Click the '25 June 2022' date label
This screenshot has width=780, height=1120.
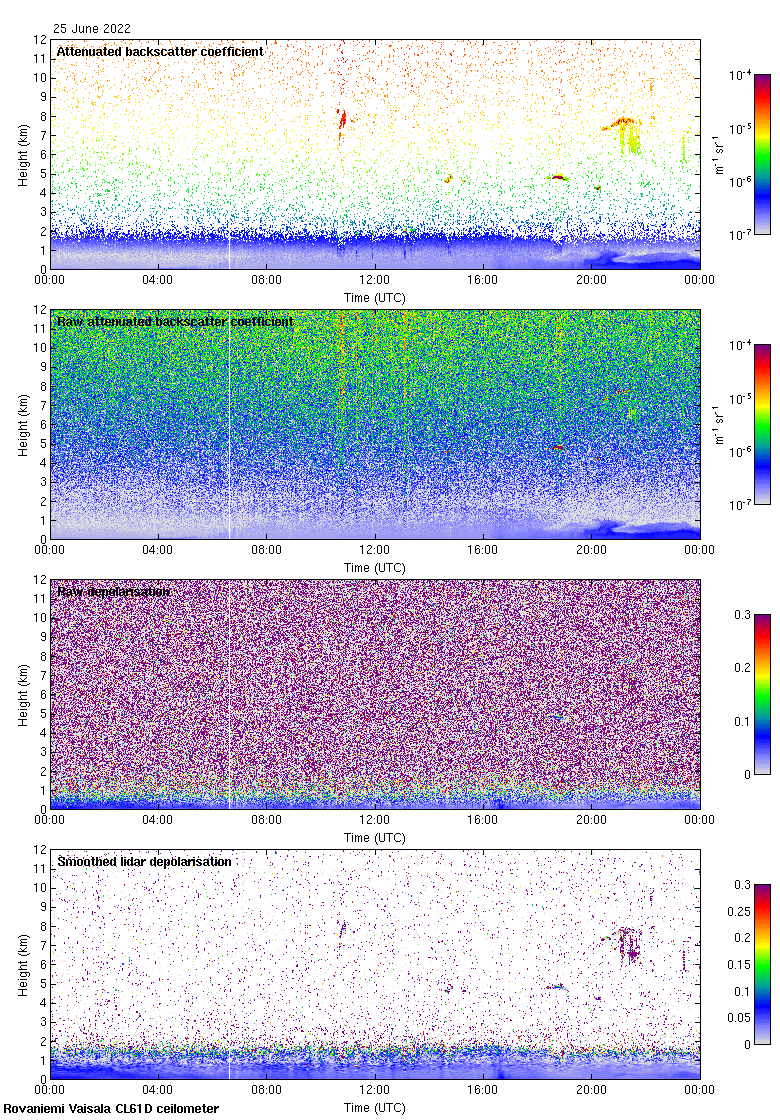pyautogui.click(x=91, y=29)
